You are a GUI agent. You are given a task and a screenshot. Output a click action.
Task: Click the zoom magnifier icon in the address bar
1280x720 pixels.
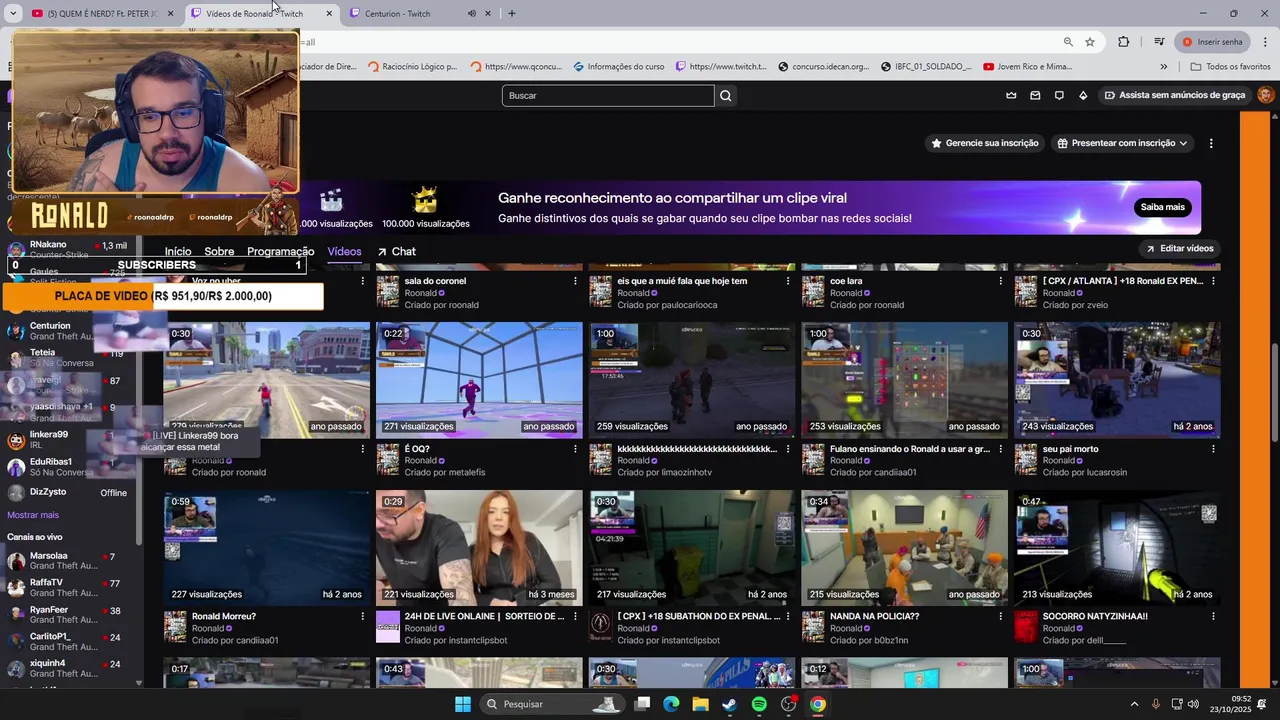pyautogui.click(x=1068, y=42)
